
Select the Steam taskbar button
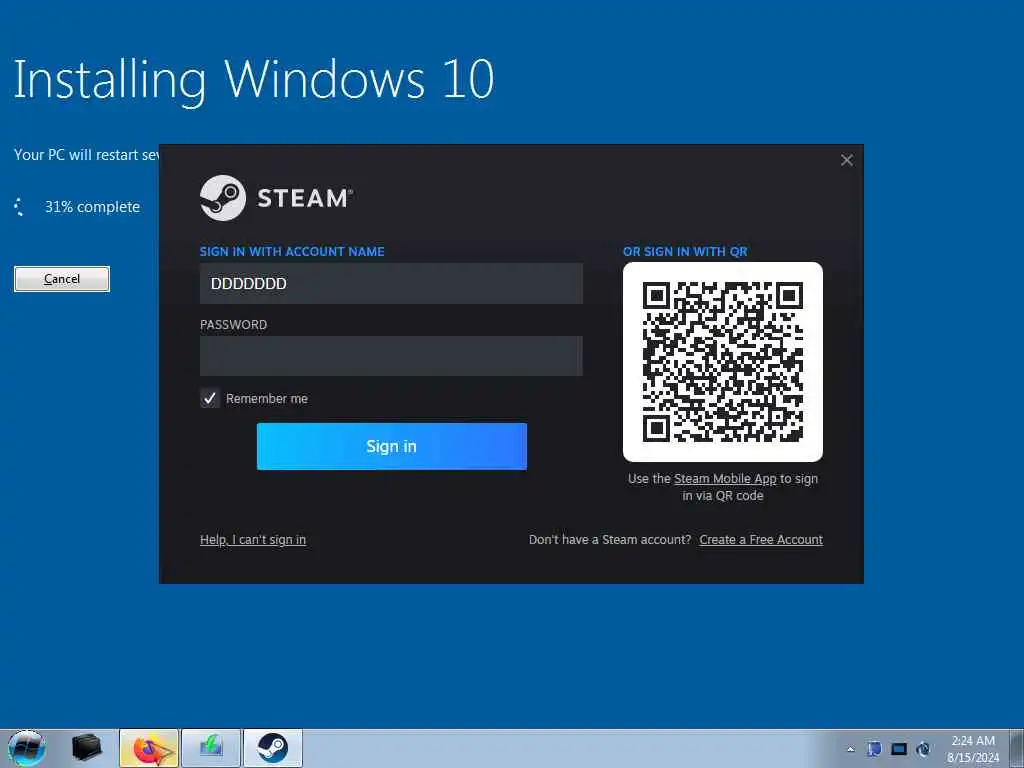[273, 748]
